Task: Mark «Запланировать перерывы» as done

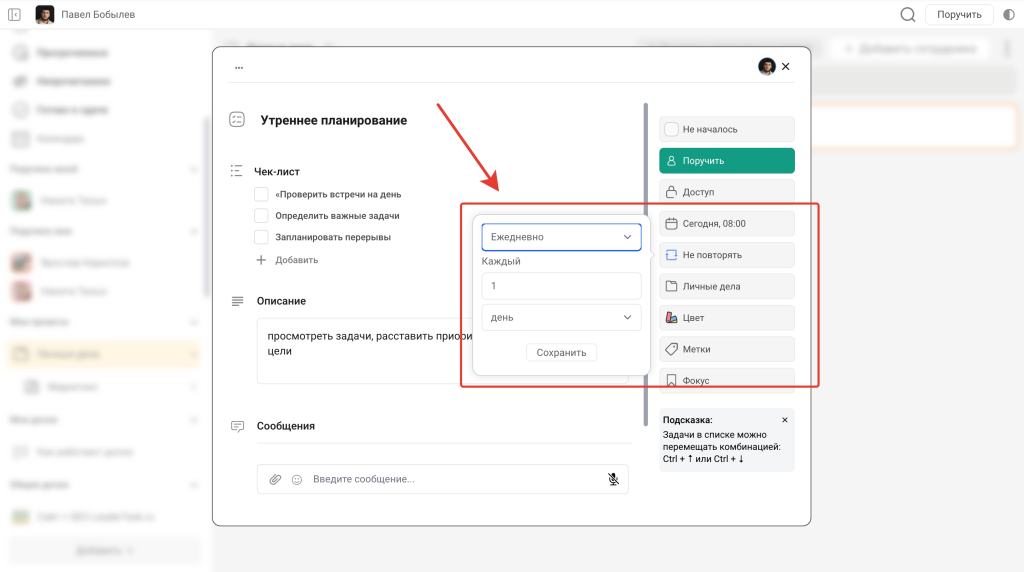Action: point(261,238)
